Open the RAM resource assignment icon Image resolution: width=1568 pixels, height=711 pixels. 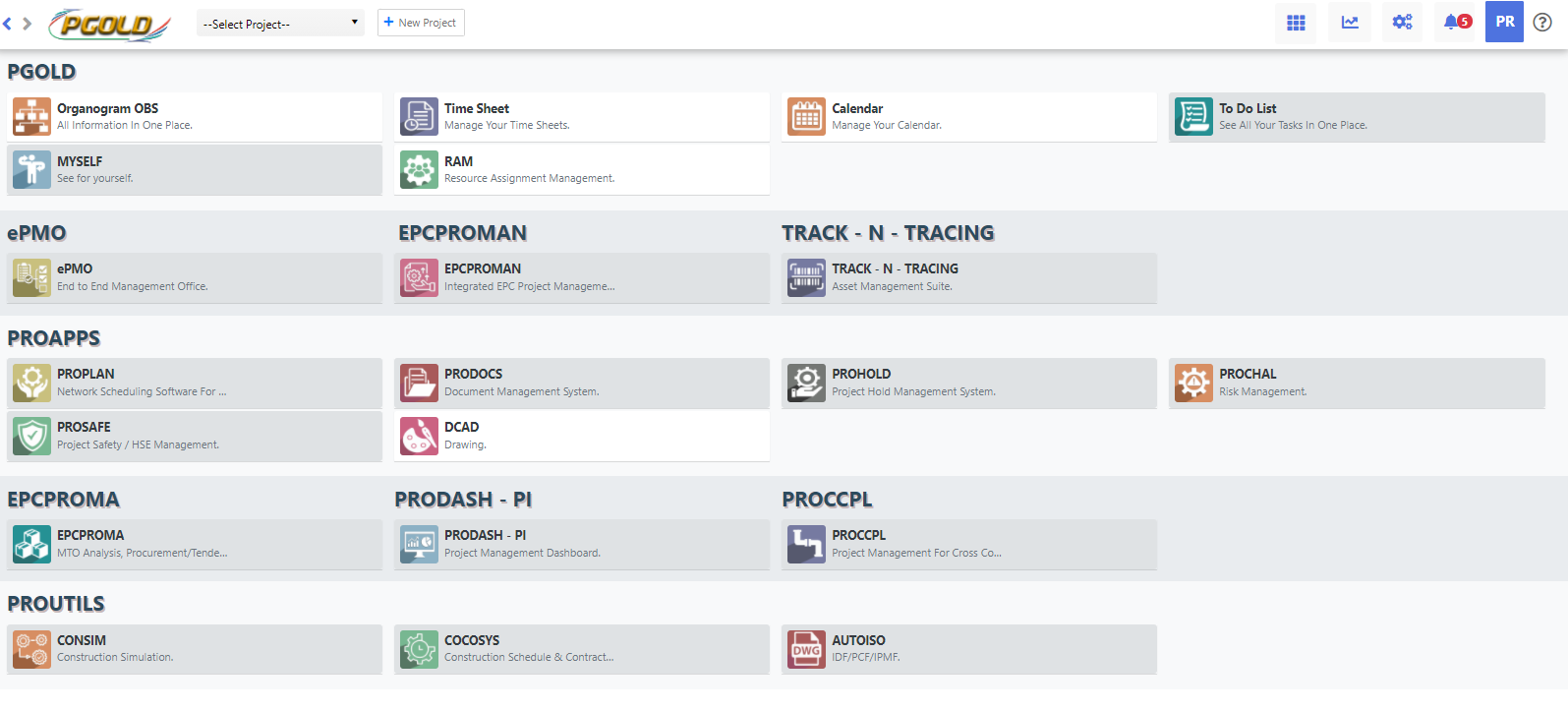click(419, 170)
